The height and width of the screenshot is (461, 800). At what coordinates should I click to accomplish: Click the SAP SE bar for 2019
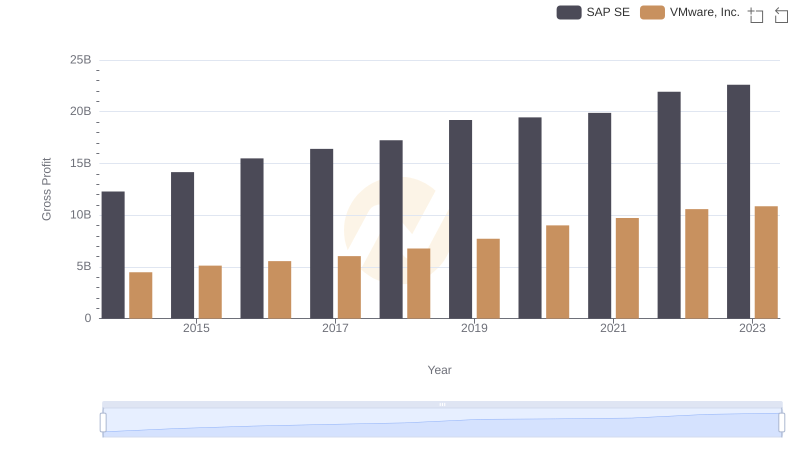click(461, 219)
